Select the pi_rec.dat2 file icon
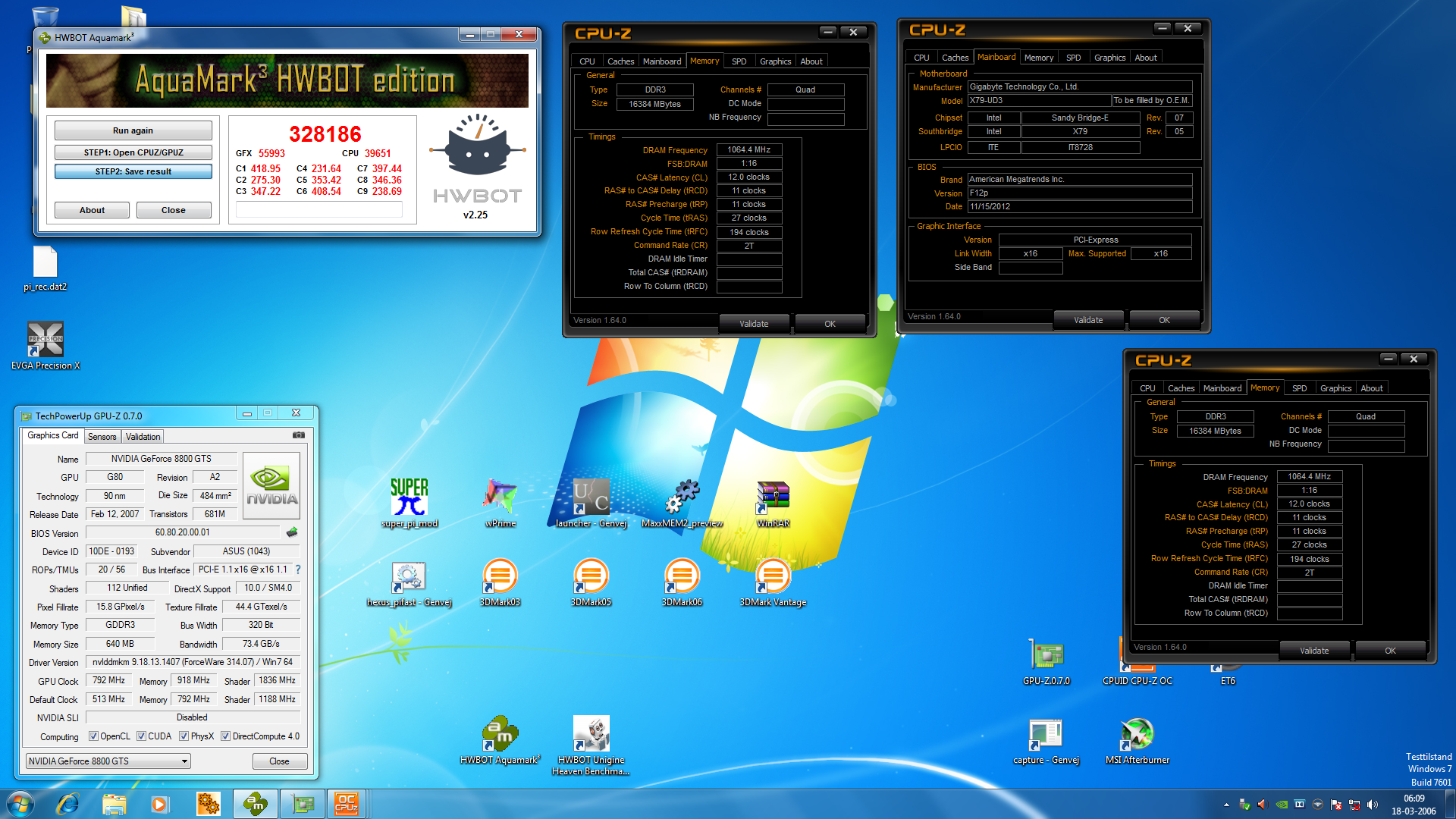The height and width of the screenshot is (819, 1456). [45, 268]
